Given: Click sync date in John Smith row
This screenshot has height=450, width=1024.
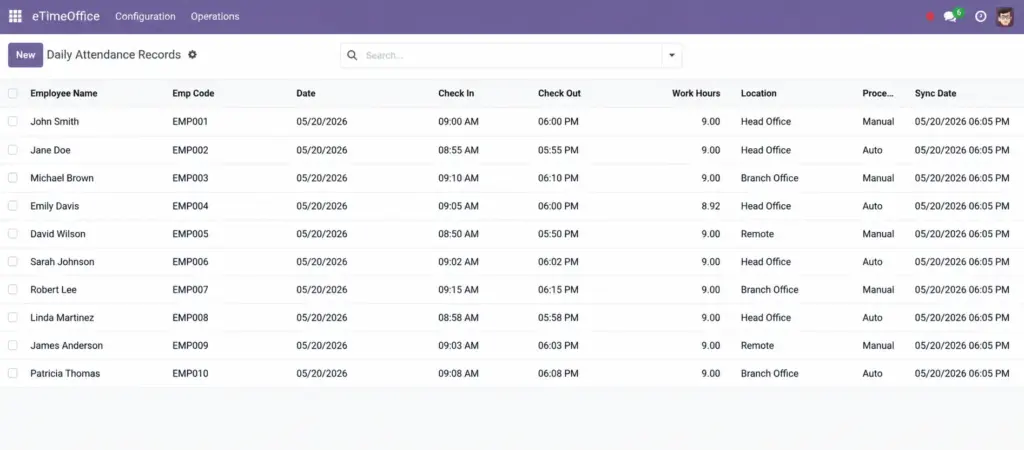Looking at the screenshot, I should tap(962, 121).
